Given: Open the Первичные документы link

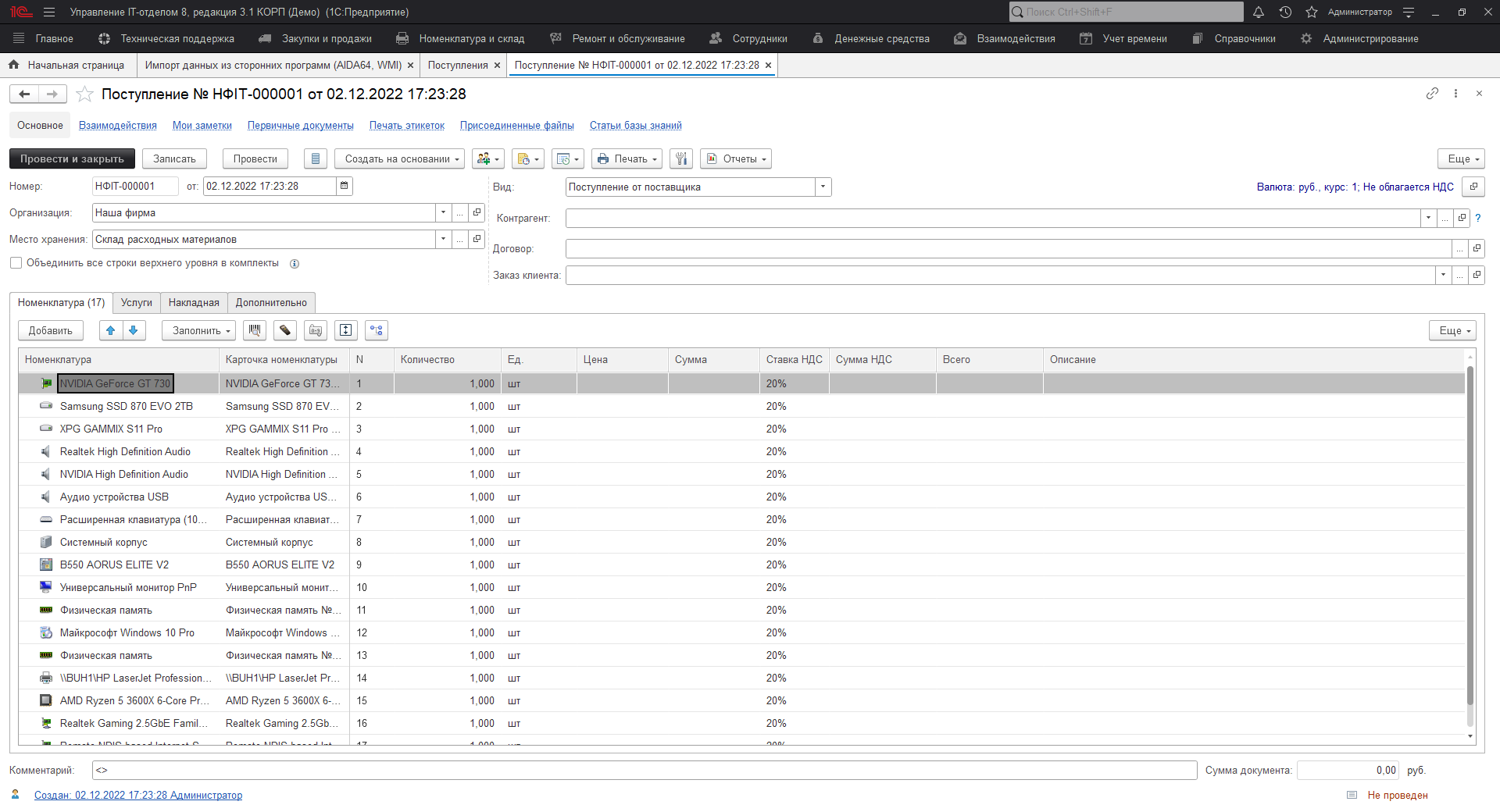Looking at the screenshot, I should pos(300,125).
